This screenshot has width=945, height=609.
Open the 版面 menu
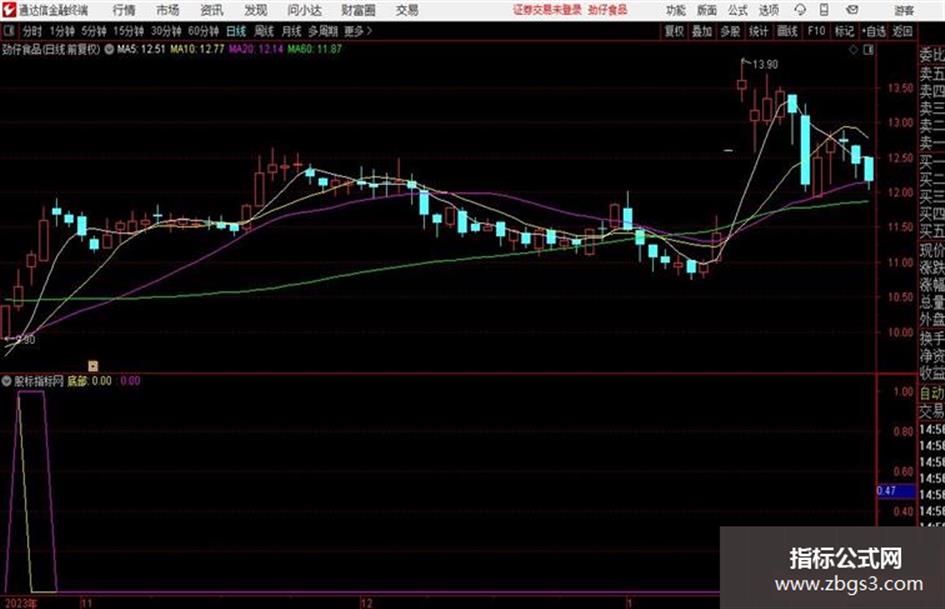(706, 10)
